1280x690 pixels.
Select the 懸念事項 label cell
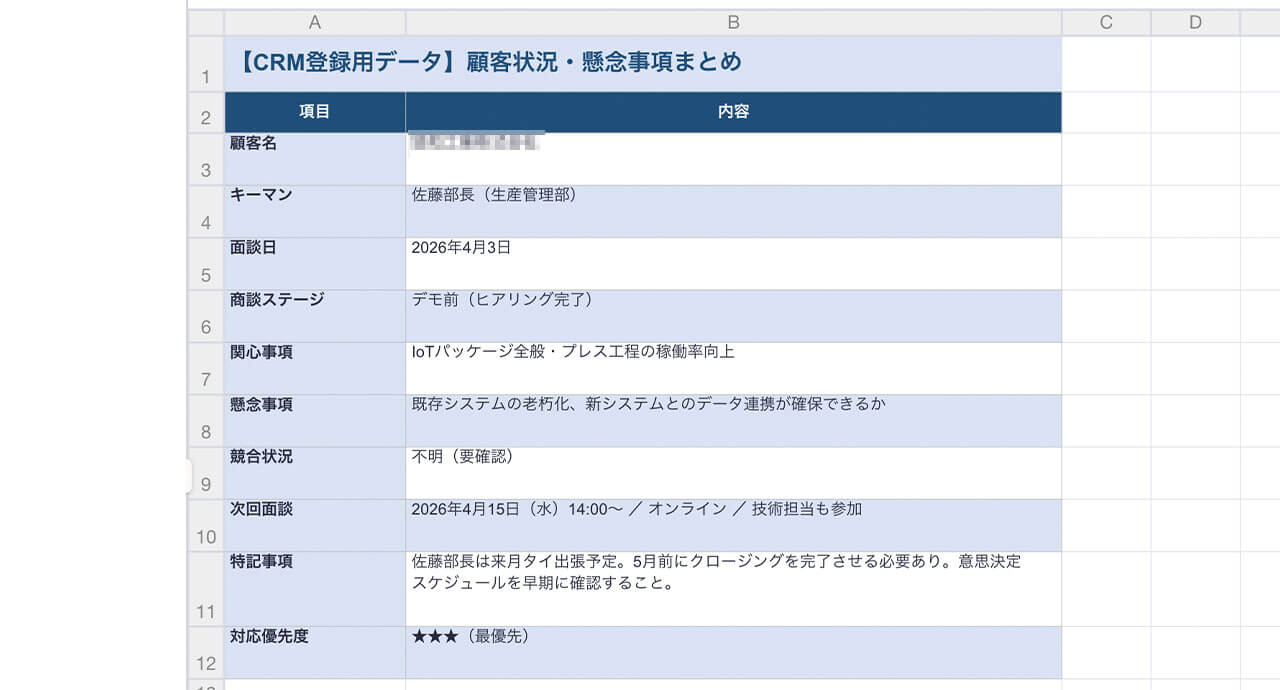coord(315,420)
